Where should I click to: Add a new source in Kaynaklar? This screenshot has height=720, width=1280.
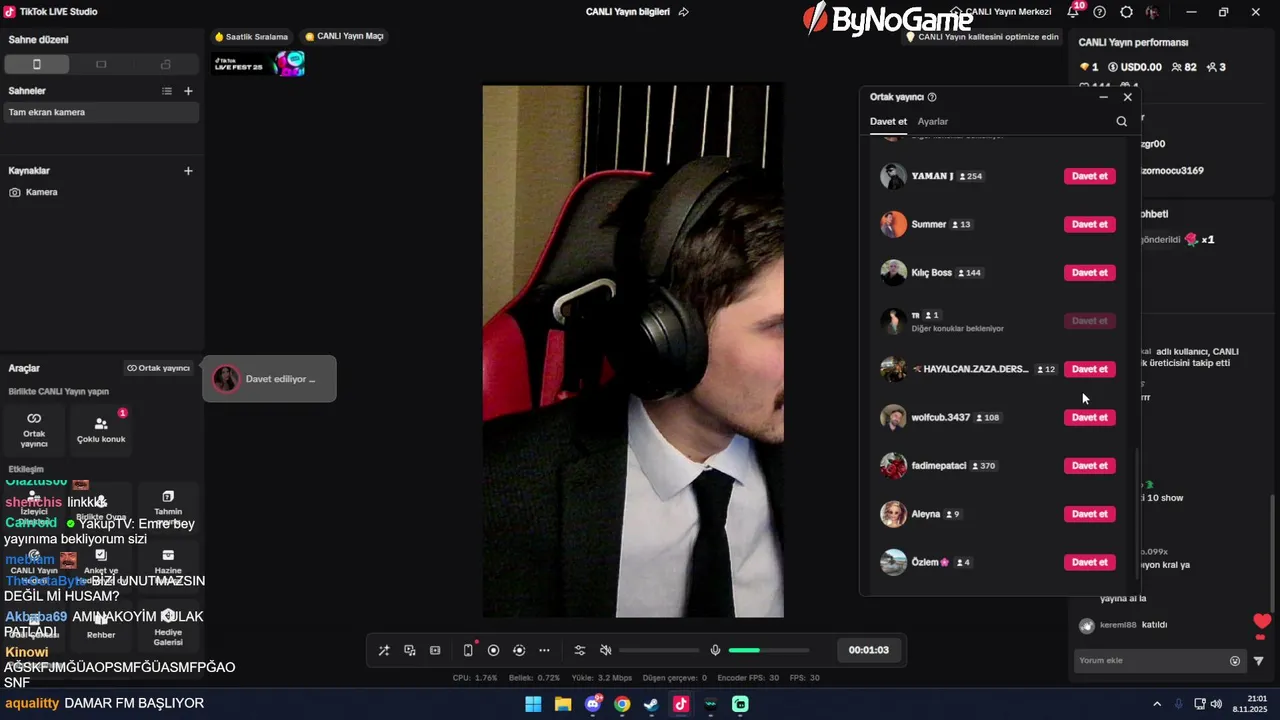tap(188, 171)
